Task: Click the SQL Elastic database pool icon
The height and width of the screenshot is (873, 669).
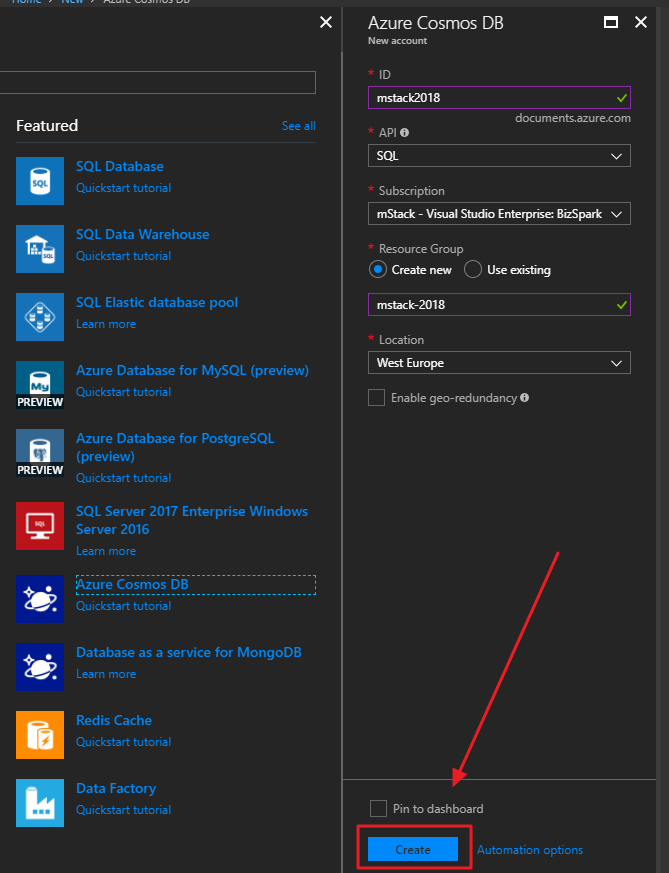Action: (x=40, y=317)
